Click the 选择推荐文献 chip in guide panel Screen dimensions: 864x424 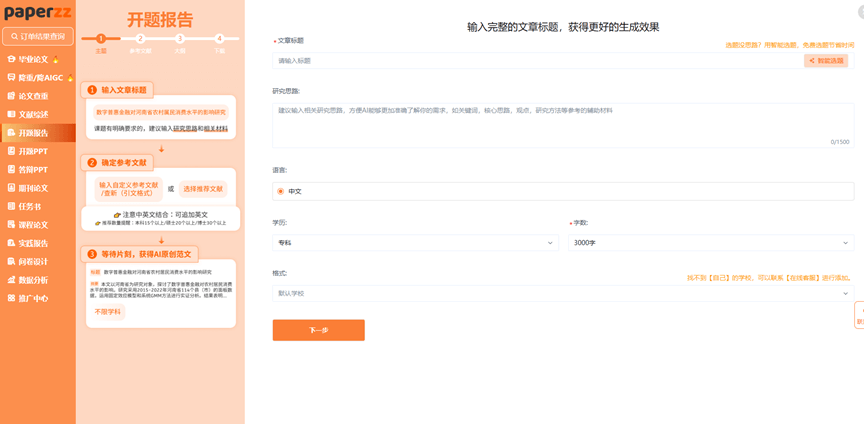point(203,189)
